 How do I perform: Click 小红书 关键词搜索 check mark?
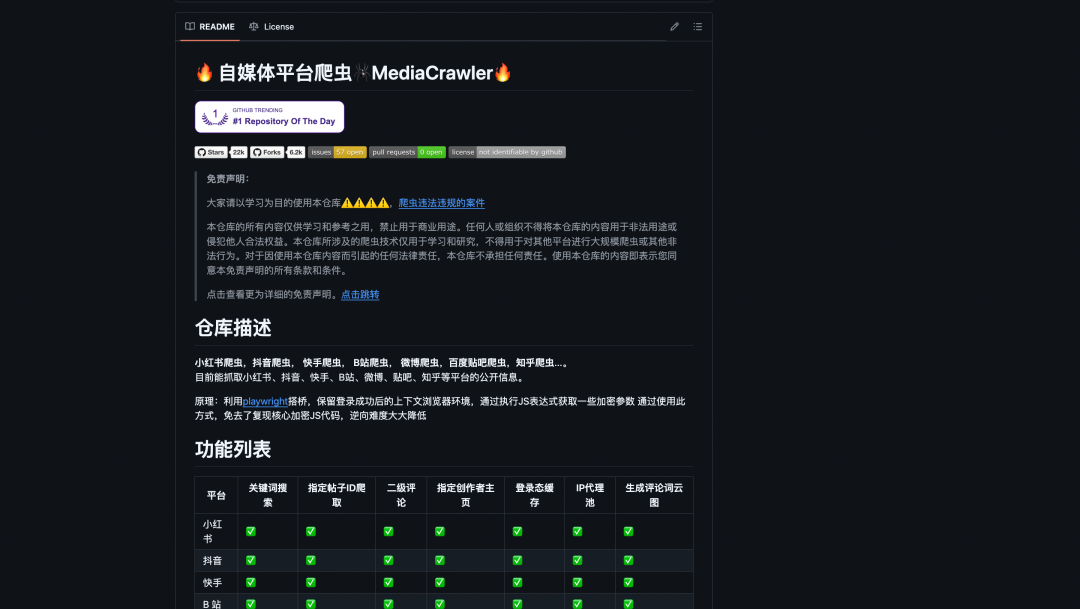251,532
